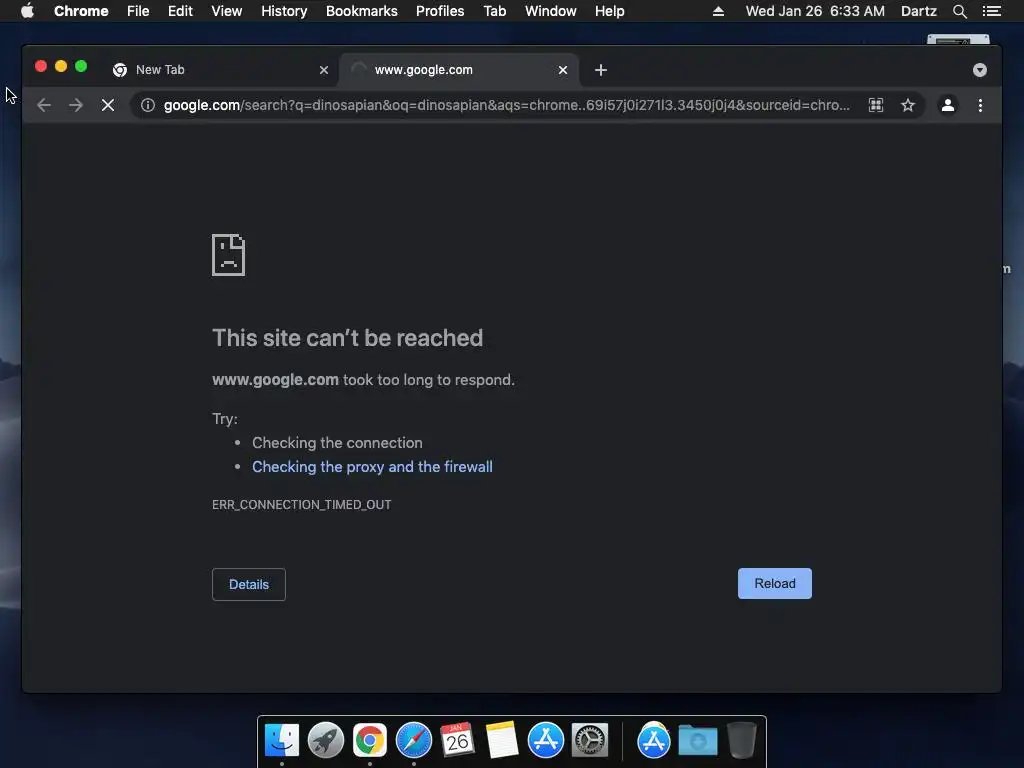This screenshot has width=1024, height=768.
Task: Open the File menu
Action: pos(138,11)
